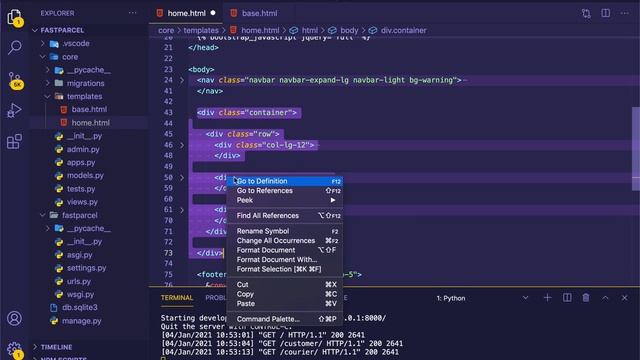Click Open Changes icon in editor toolbar
Viewport: 640px width, 360px height.
click(586, 13)
